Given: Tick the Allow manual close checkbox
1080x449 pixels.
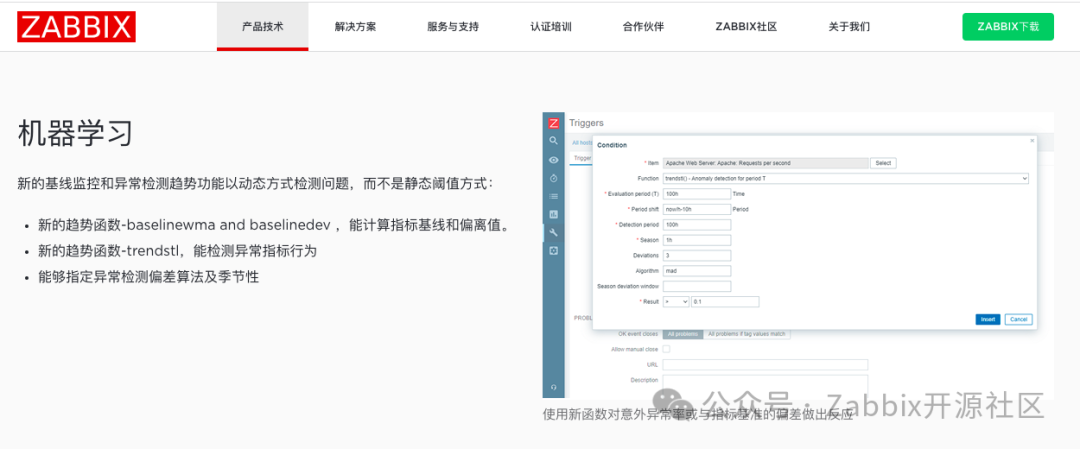Looking at the screenshot, I should (x=666, y=349).
